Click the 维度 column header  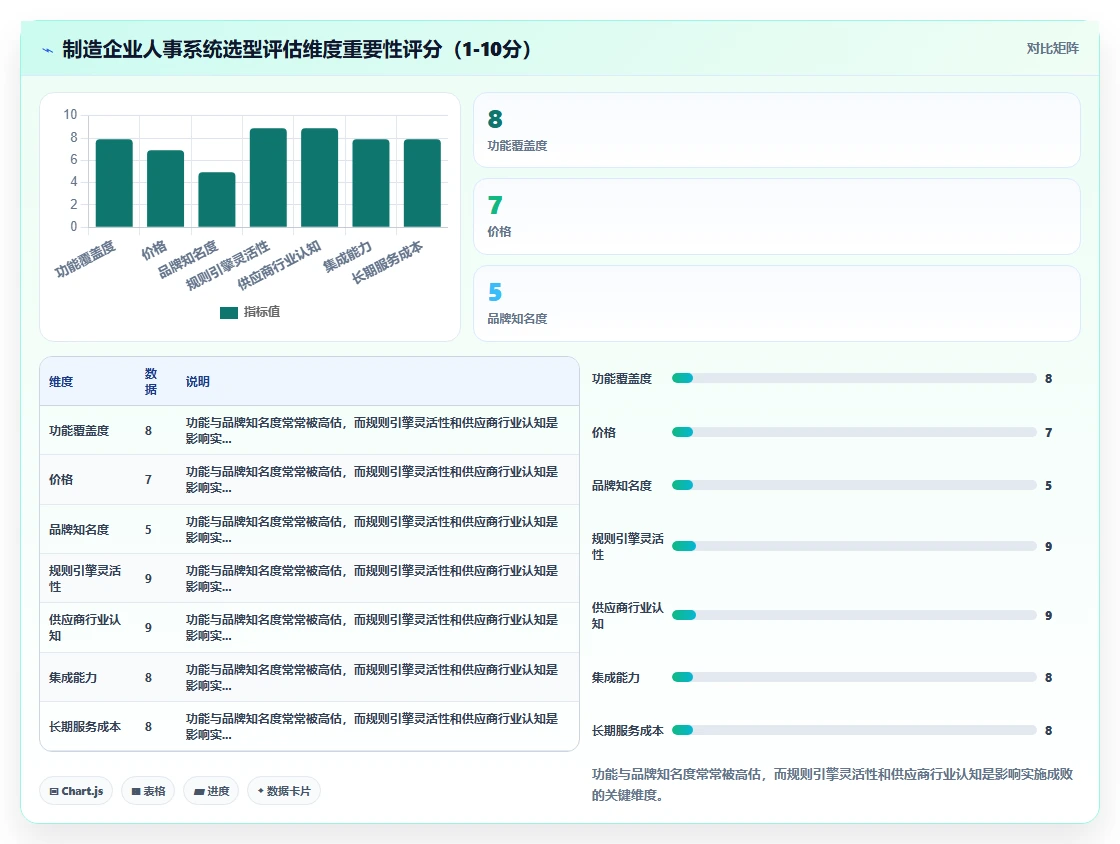[61, 382]
